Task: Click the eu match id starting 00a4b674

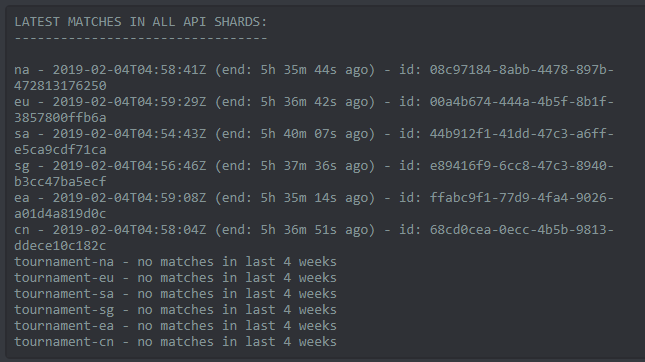Action: [x=522, y=102]
